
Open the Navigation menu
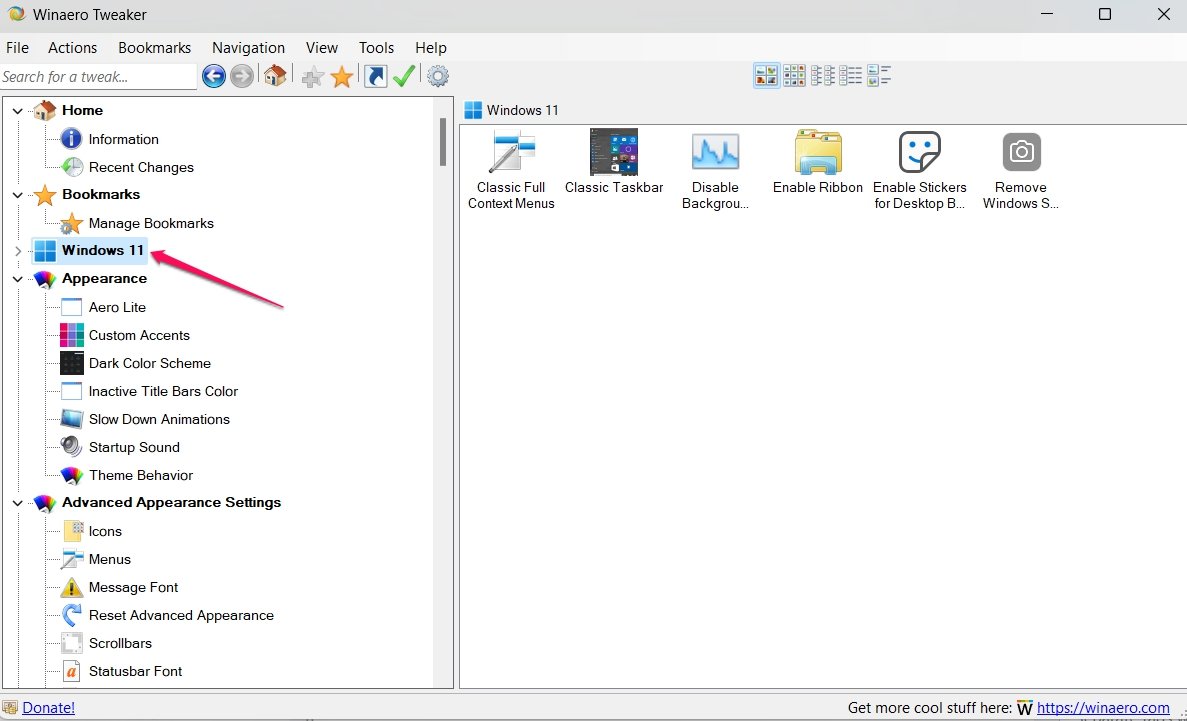click(248, 48)
